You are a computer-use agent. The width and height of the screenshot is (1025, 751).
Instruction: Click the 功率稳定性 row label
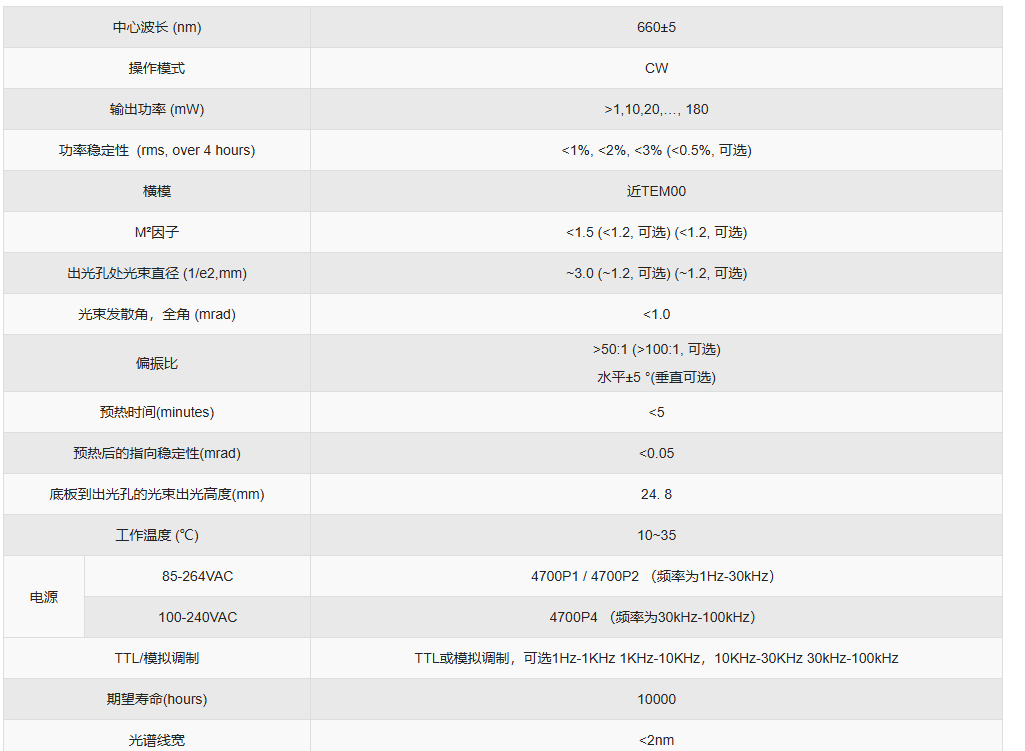[157, 150]
